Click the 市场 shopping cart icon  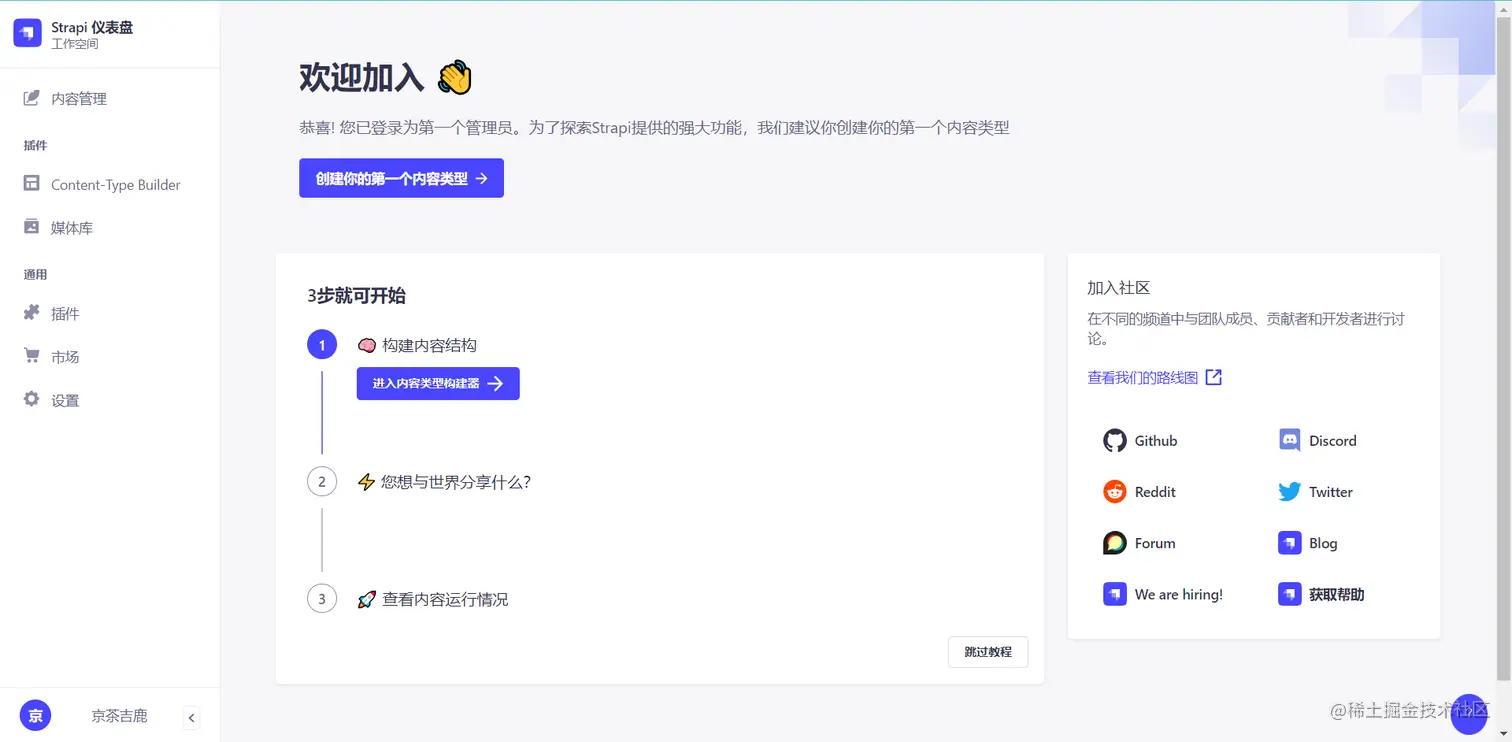32,356
